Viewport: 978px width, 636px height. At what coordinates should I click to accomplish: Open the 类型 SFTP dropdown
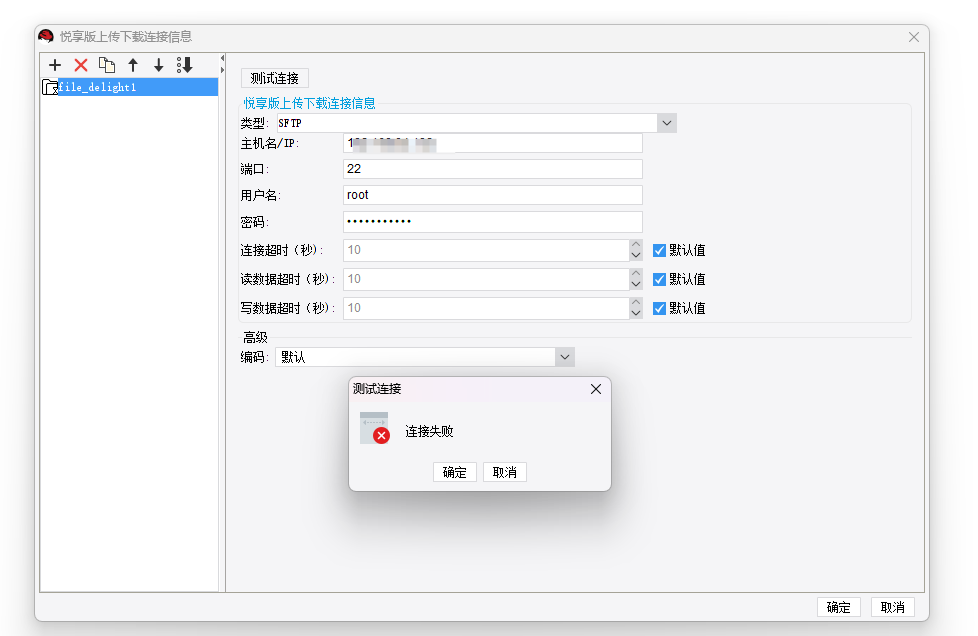coord(667,123)
